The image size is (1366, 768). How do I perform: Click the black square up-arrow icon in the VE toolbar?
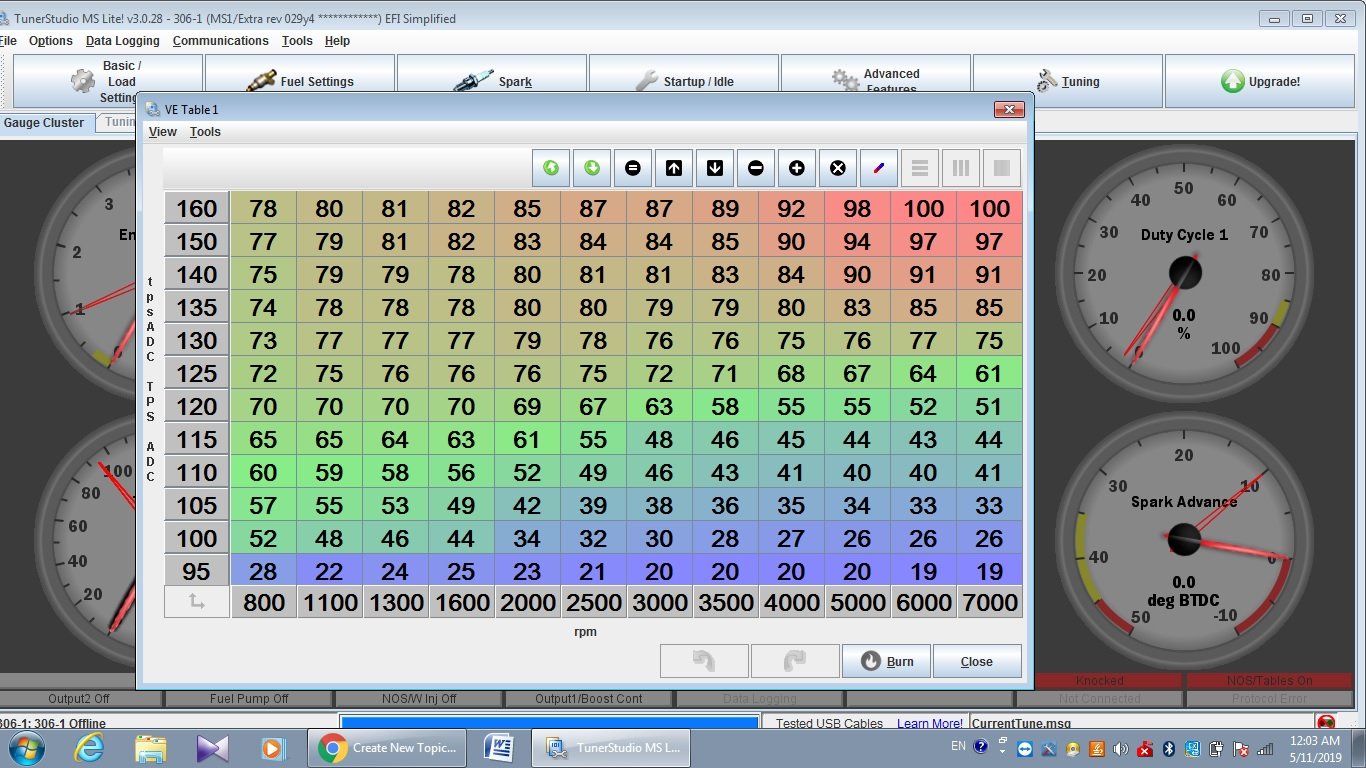pyautogui.click(x=674, y=168)
